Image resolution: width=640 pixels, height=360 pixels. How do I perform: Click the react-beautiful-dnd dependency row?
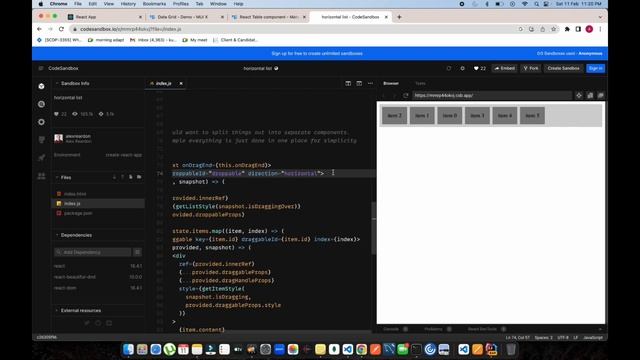[98, 277]
